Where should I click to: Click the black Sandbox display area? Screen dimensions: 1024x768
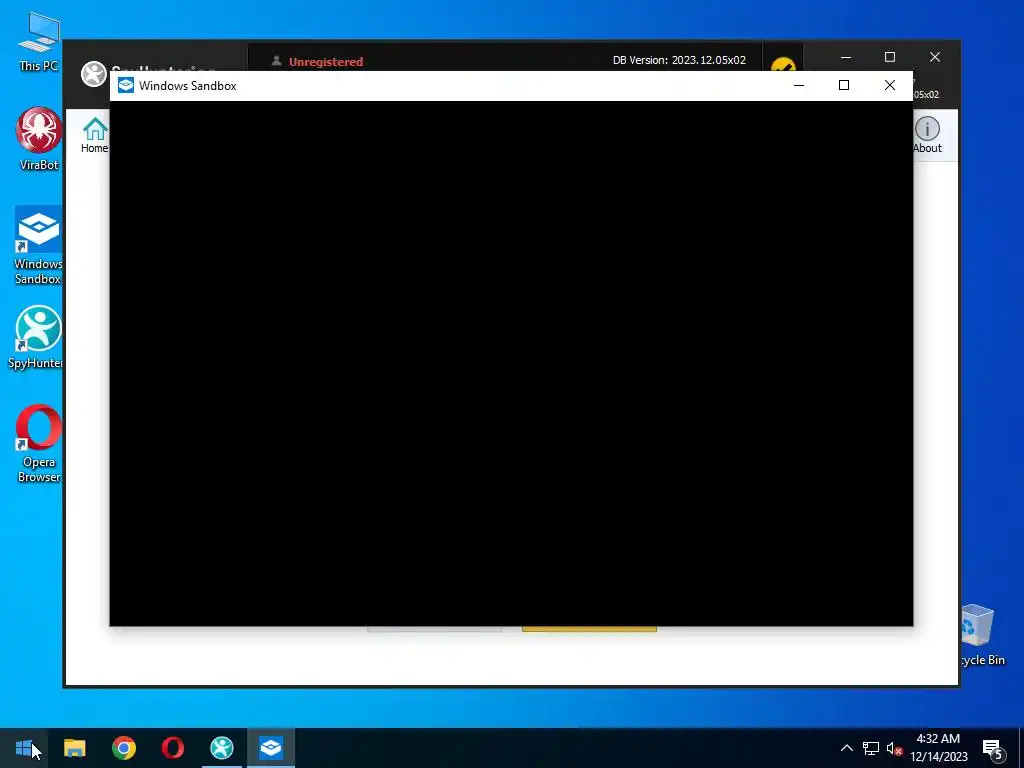pos(511,363)
